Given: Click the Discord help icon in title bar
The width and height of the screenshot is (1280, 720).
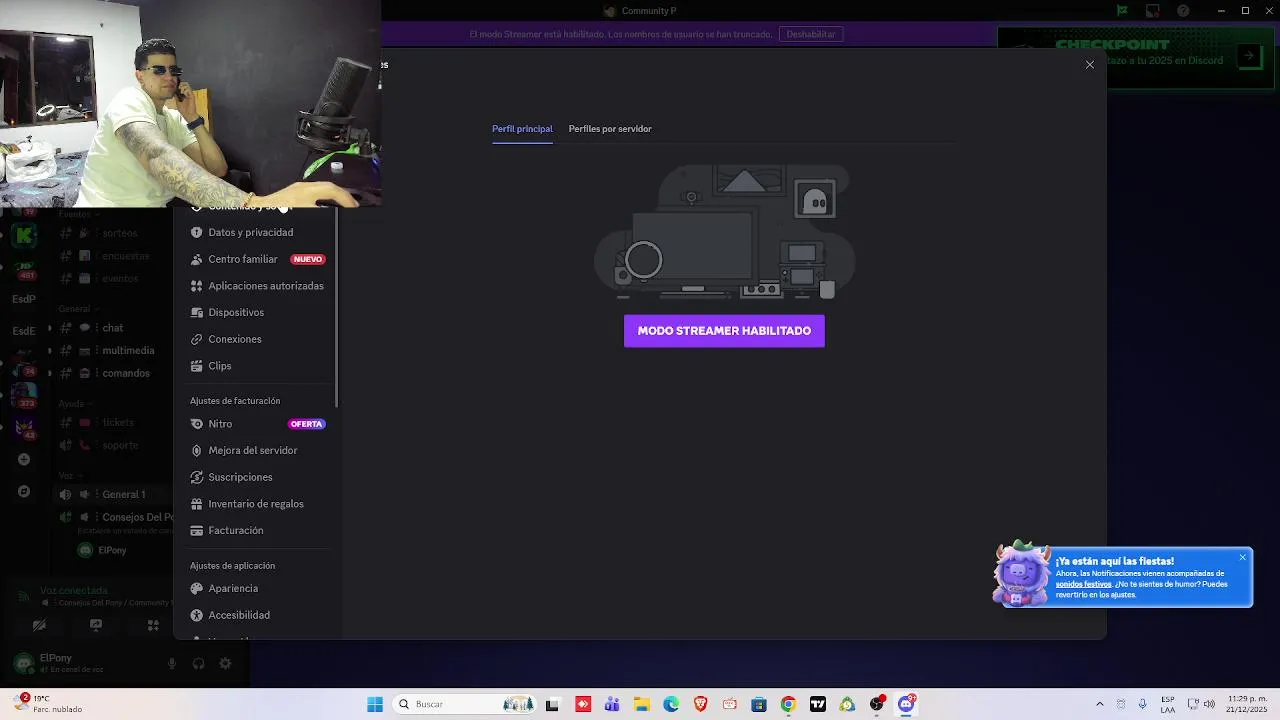Looking at the screenshot, I should (1184, 11).
